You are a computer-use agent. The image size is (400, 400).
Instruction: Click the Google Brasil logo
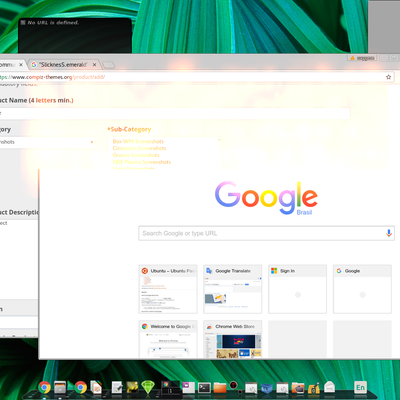(266, 198)
